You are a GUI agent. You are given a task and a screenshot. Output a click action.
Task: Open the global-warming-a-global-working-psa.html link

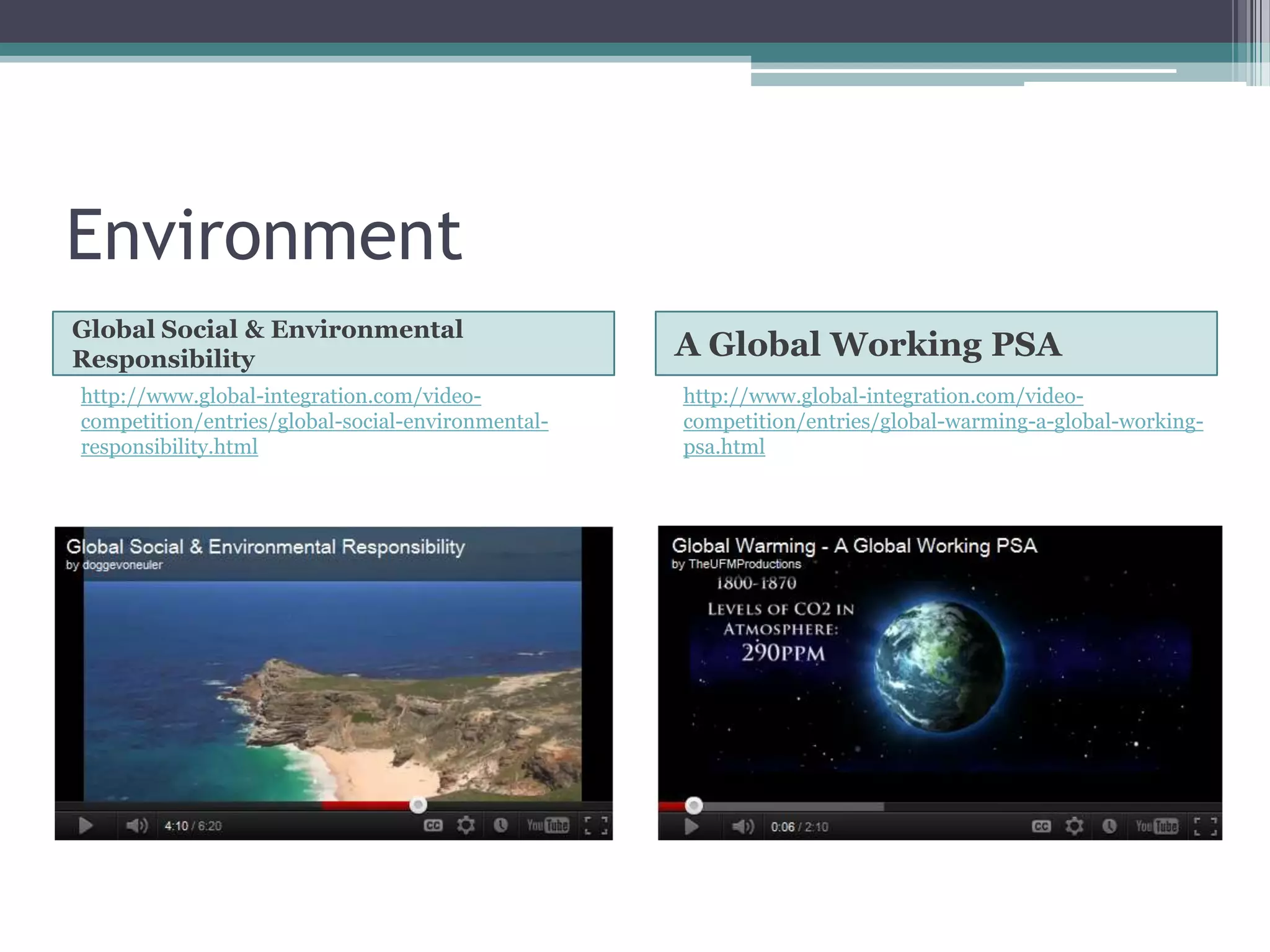click(943, 421)
